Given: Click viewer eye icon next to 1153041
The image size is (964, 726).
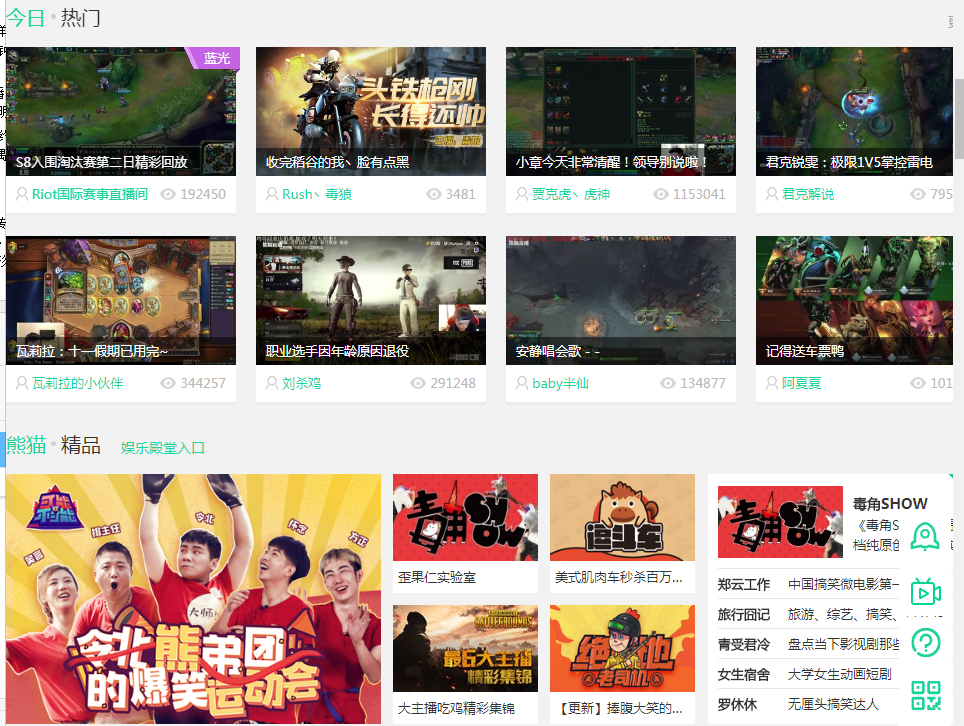Looking at the screenshot, I should click(661, 194).
